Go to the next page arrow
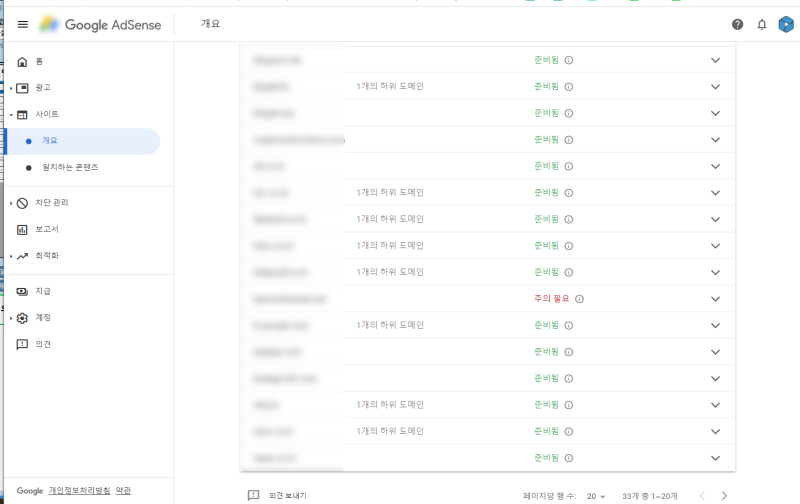 [724, 496]
